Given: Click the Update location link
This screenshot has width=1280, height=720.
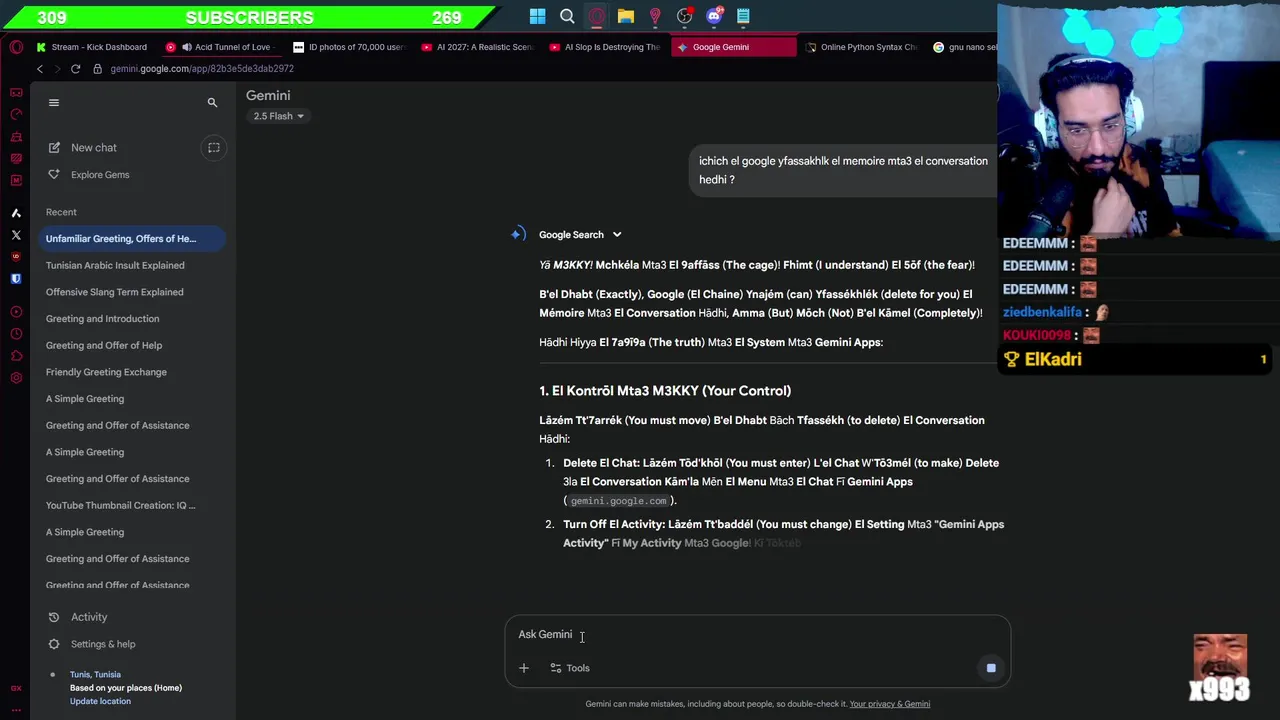Looking at the screenshot, I should pos(100,701).
